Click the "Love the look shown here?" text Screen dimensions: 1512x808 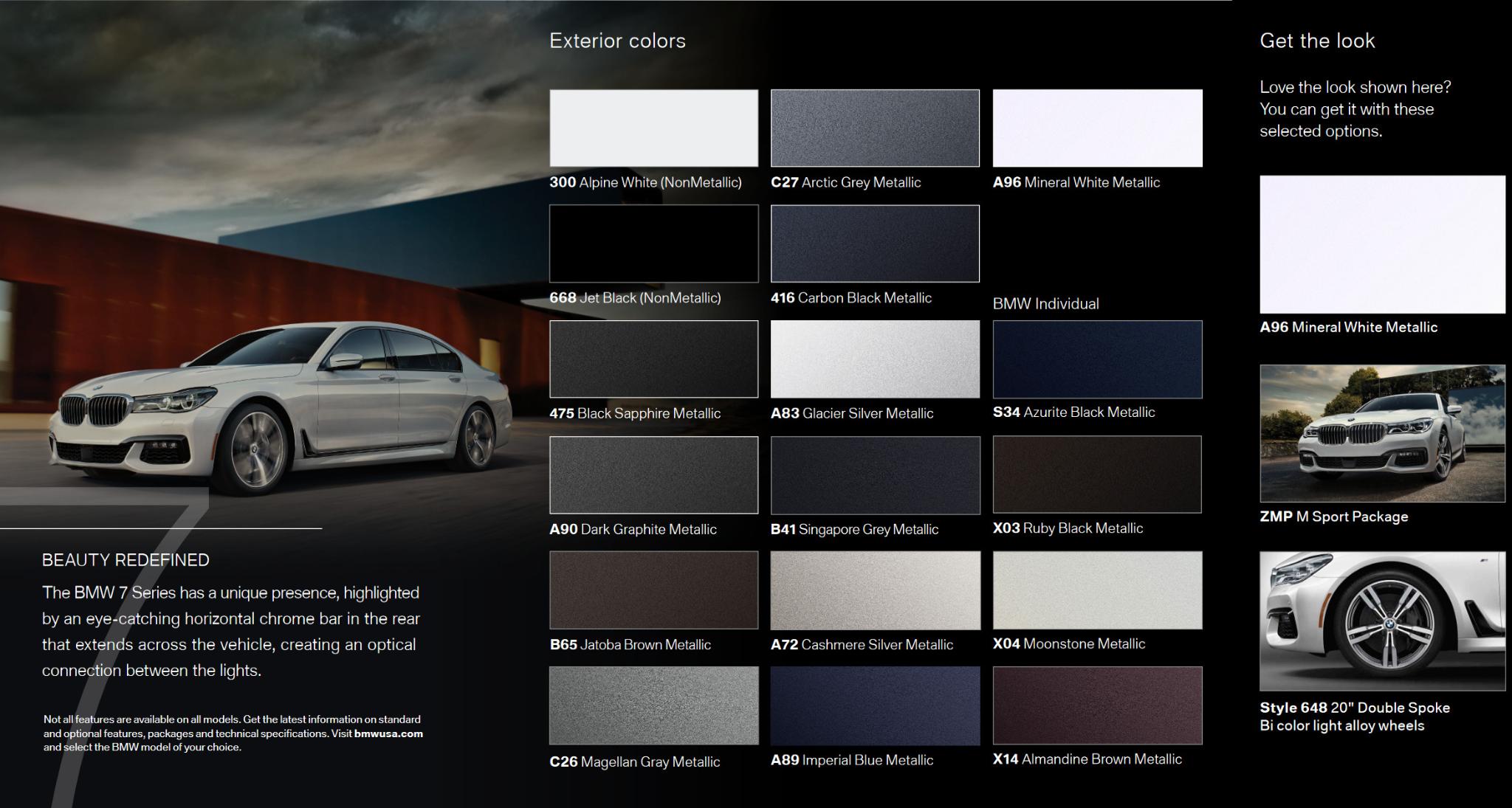(x=1355, y=87)
